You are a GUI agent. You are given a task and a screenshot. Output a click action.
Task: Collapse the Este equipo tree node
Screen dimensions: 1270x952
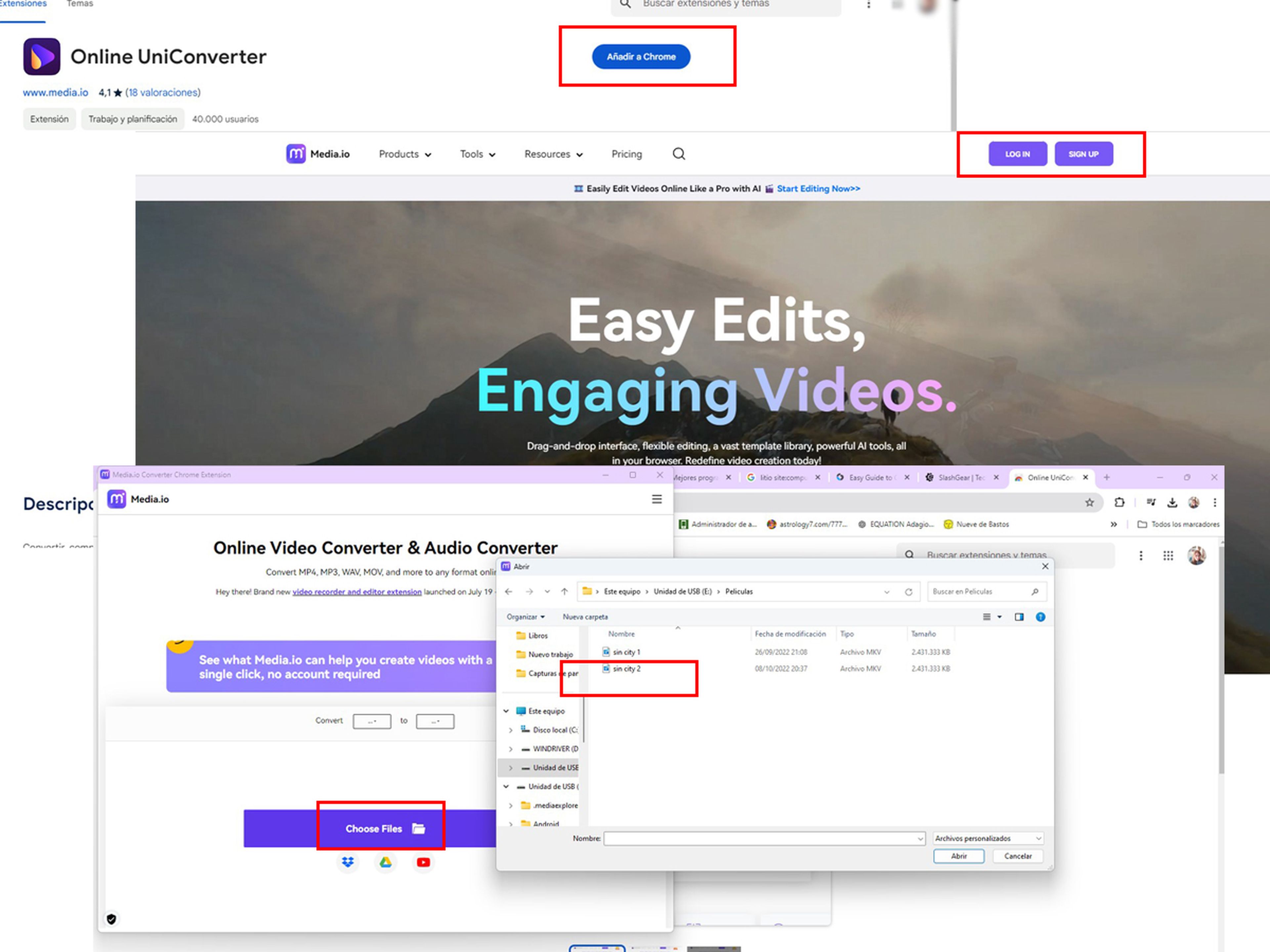(506, 711)
